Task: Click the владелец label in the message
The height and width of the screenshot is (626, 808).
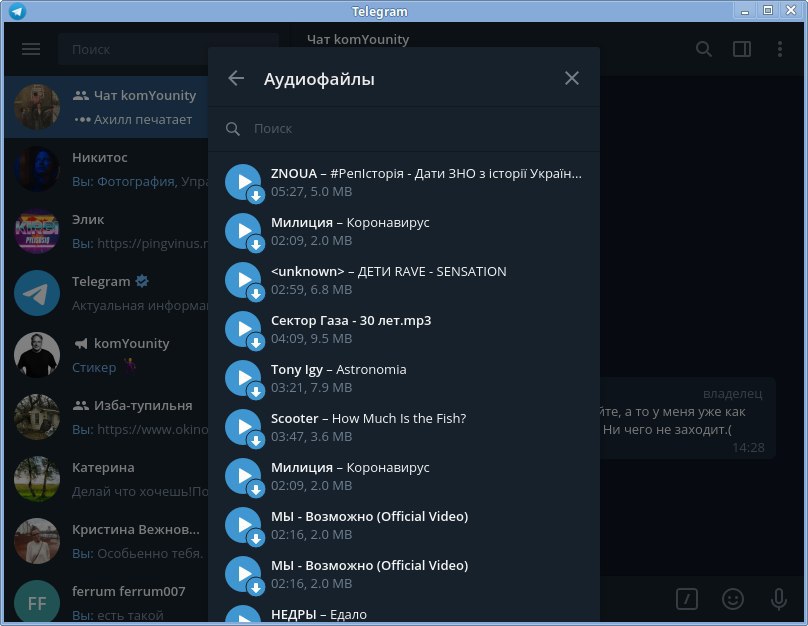Action: tap(733, 394)
